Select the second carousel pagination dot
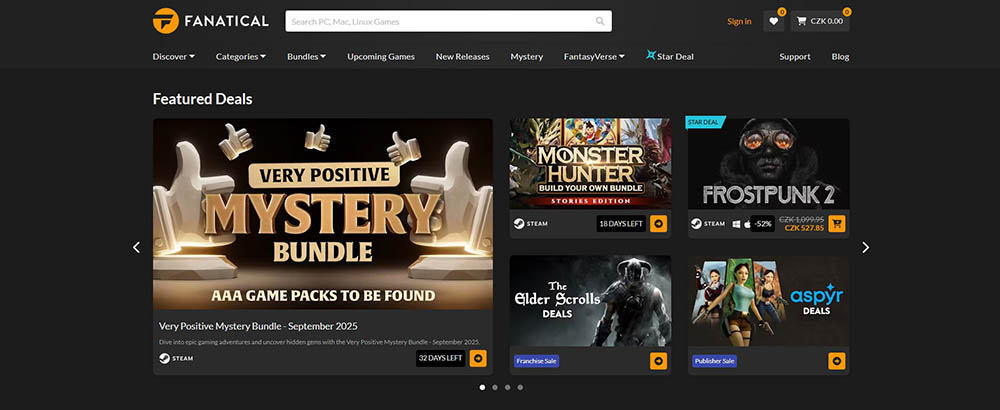This screenshot has width=1000, height=410. (494, 387)
